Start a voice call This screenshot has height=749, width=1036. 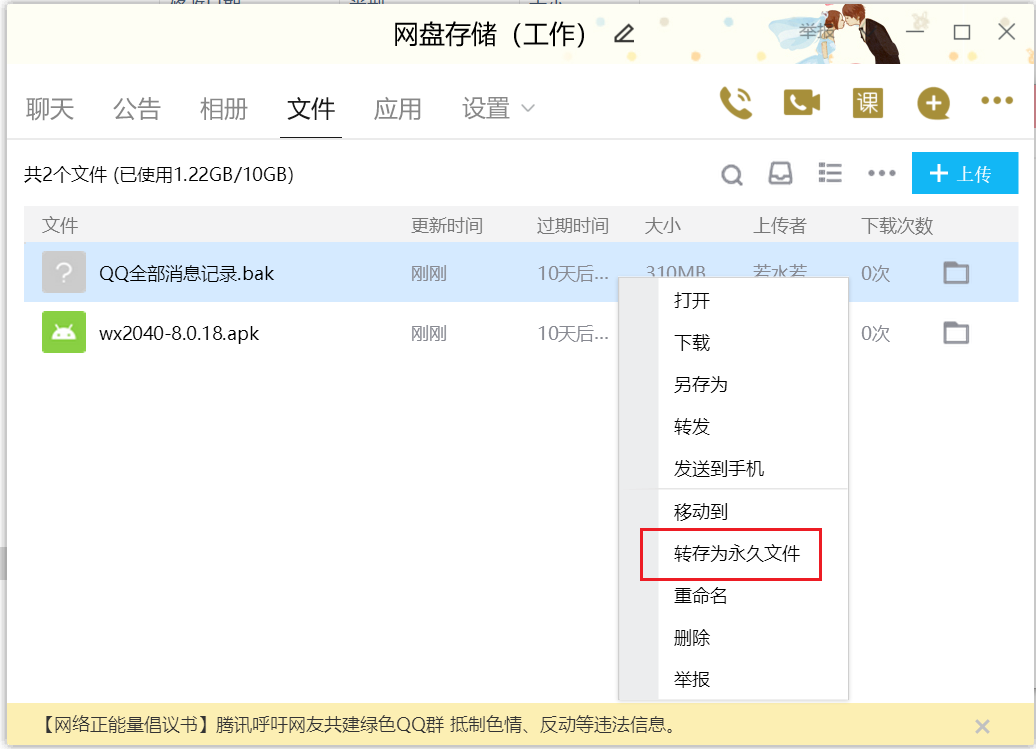click(736, 101)
